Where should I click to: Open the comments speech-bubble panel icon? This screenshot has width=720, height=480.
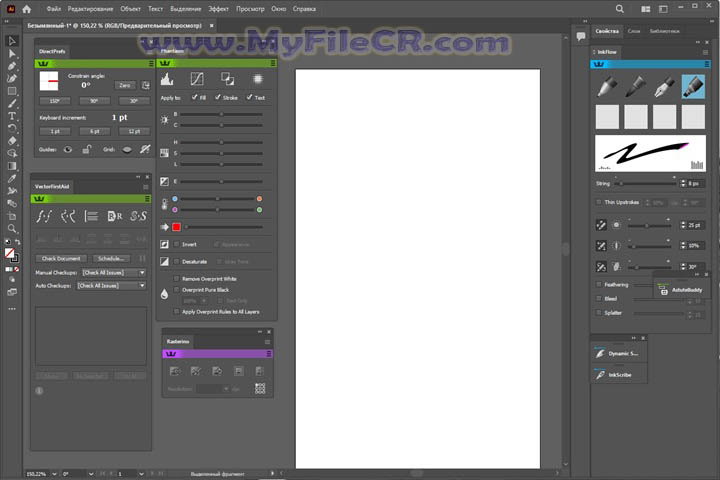tap(581, 36)
